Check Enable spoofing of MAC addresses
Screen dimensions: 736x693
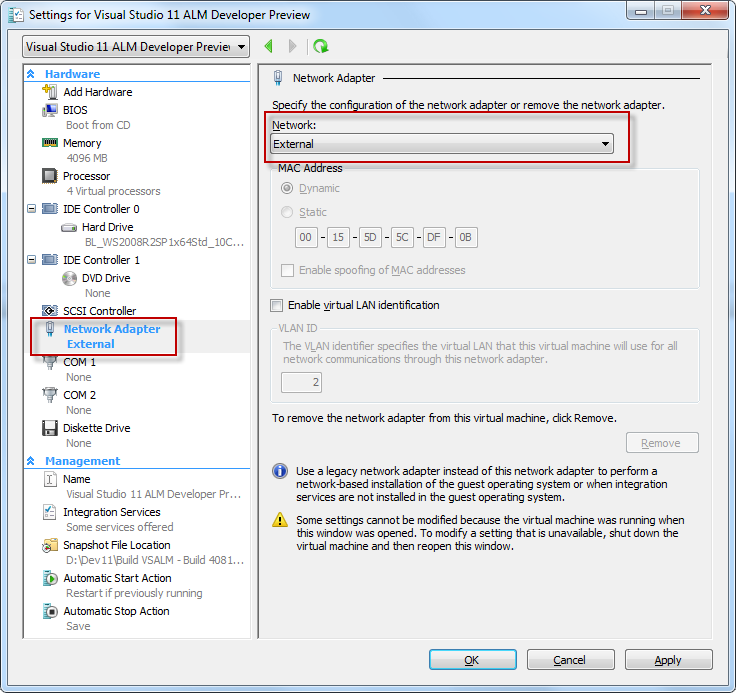pos(287,270)
